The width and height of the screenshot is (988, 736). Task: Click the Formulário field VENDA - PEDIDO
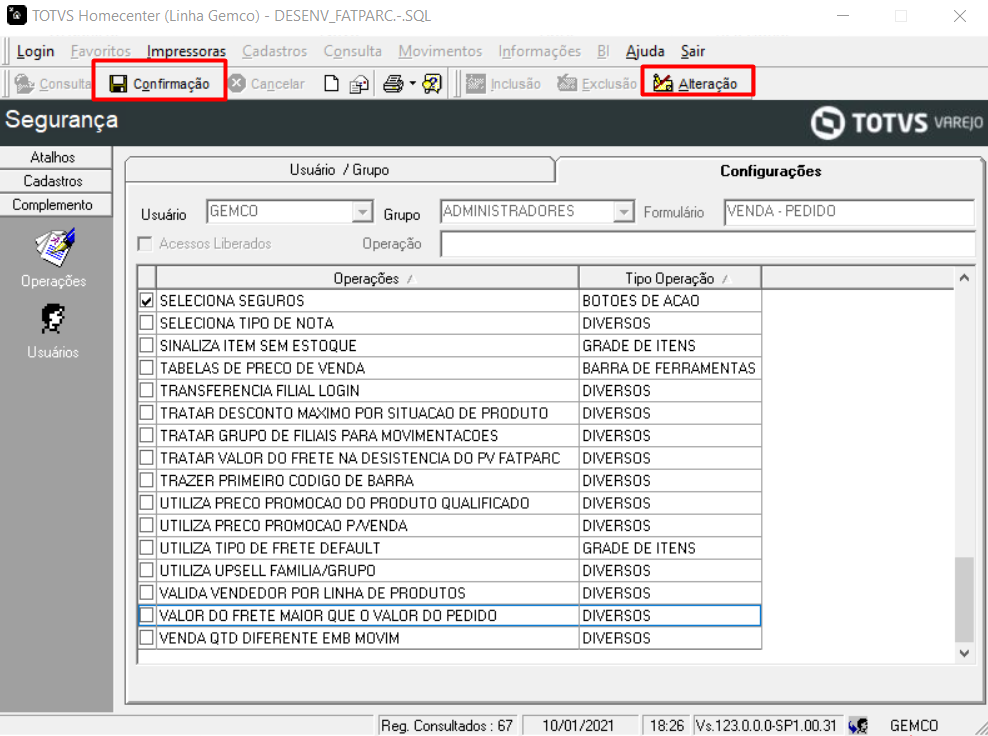[x=849, y=212]
